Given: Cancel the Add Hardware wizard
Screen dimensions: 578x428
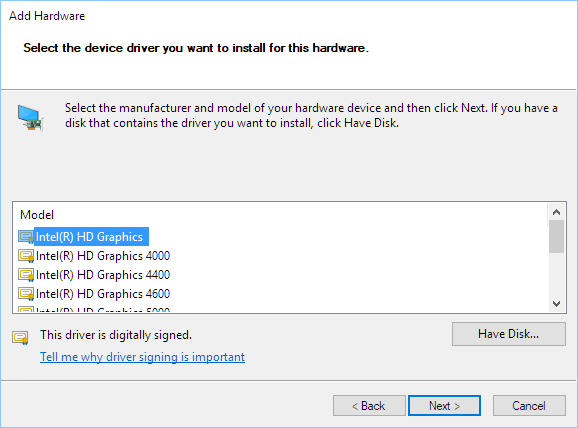Looking at the screenshot, I should click(x=529, y=406).
